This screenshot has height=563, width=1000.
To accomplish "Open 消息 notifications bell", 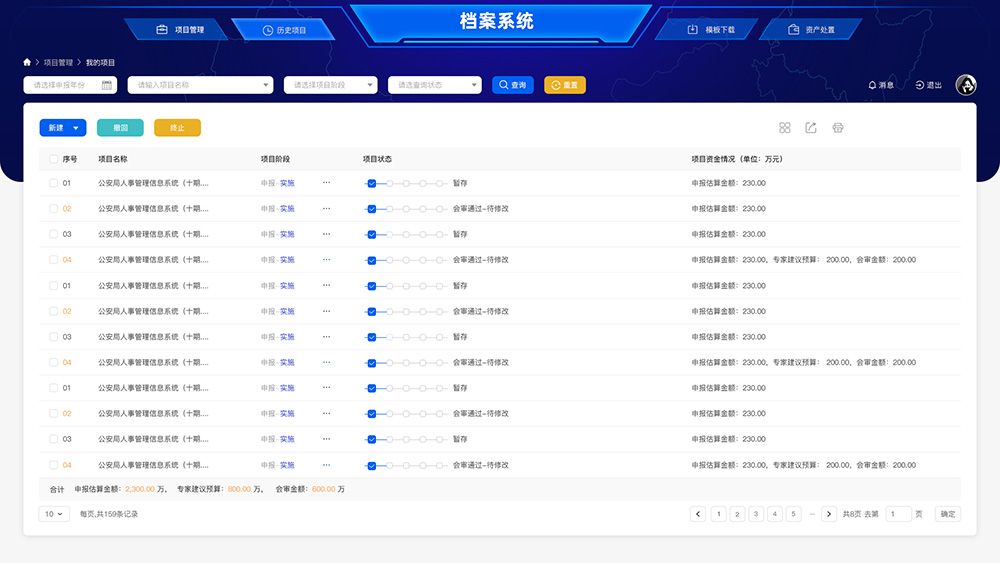I will 872,85.
